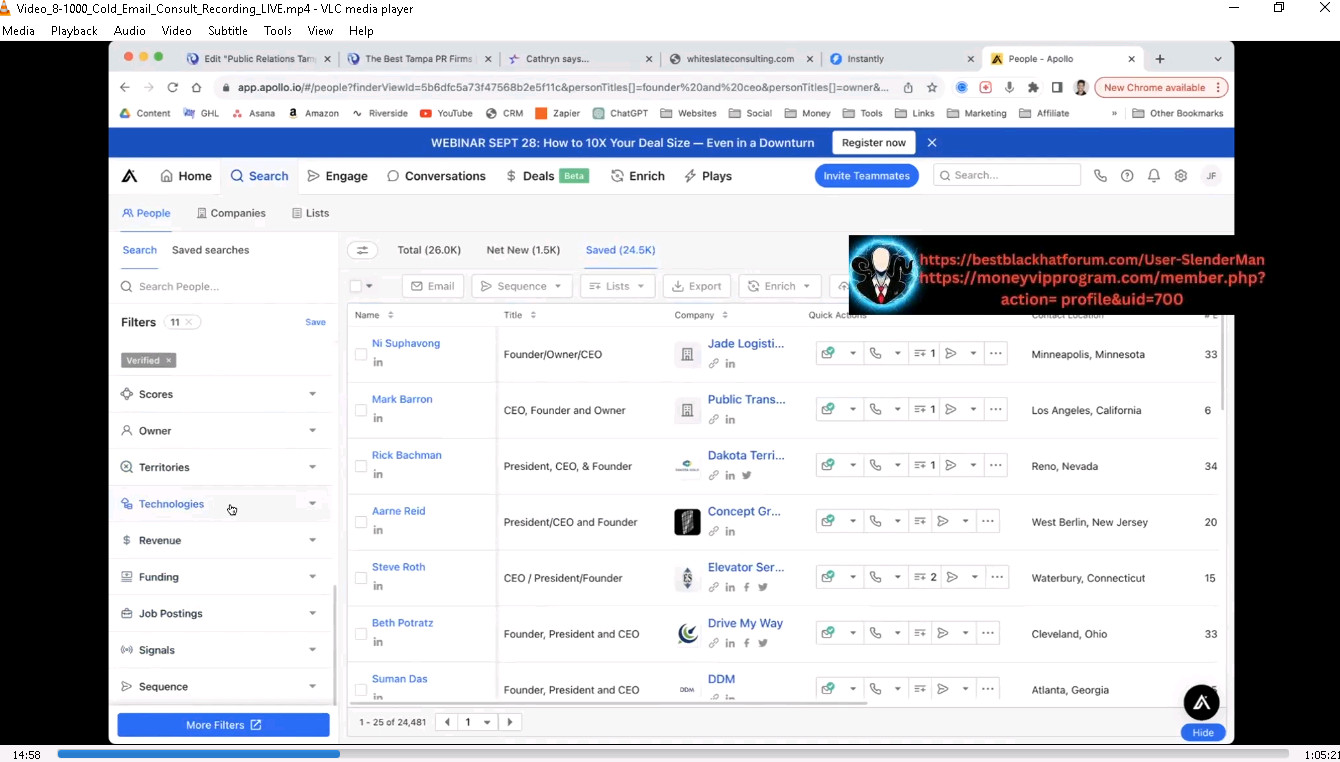This screenshot has height=762, width=1340.
Task: Expand the Revenue filter
Action: click(x=221, y=540)
